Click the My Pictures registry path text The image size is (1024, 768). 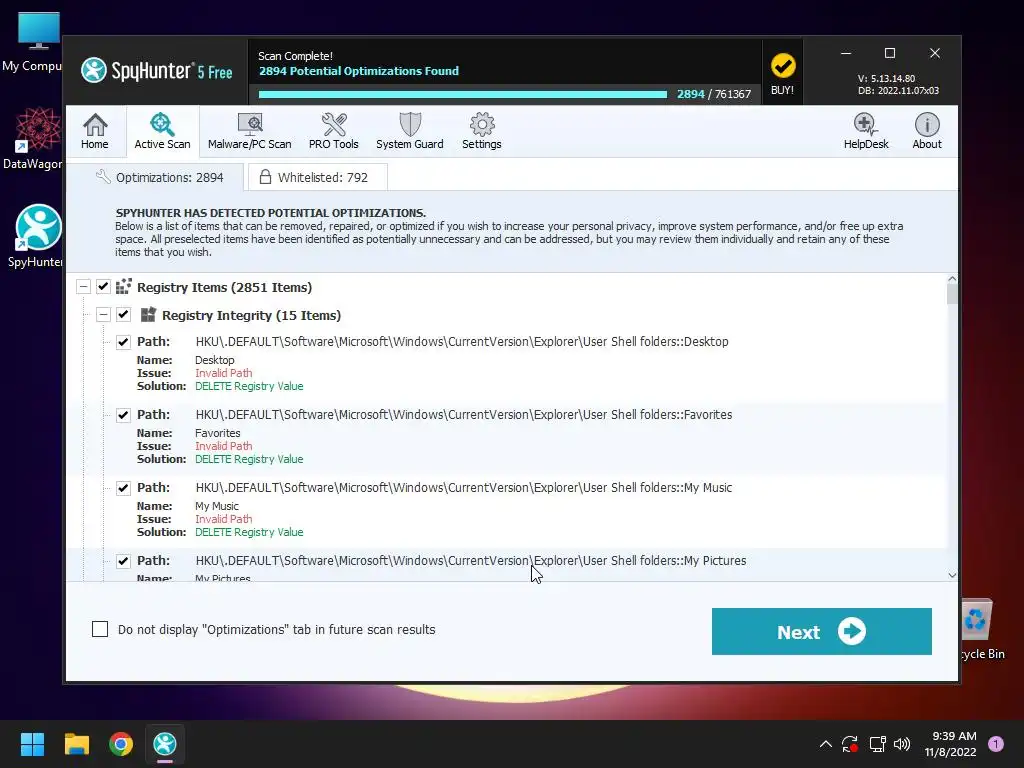click(470, 560)
